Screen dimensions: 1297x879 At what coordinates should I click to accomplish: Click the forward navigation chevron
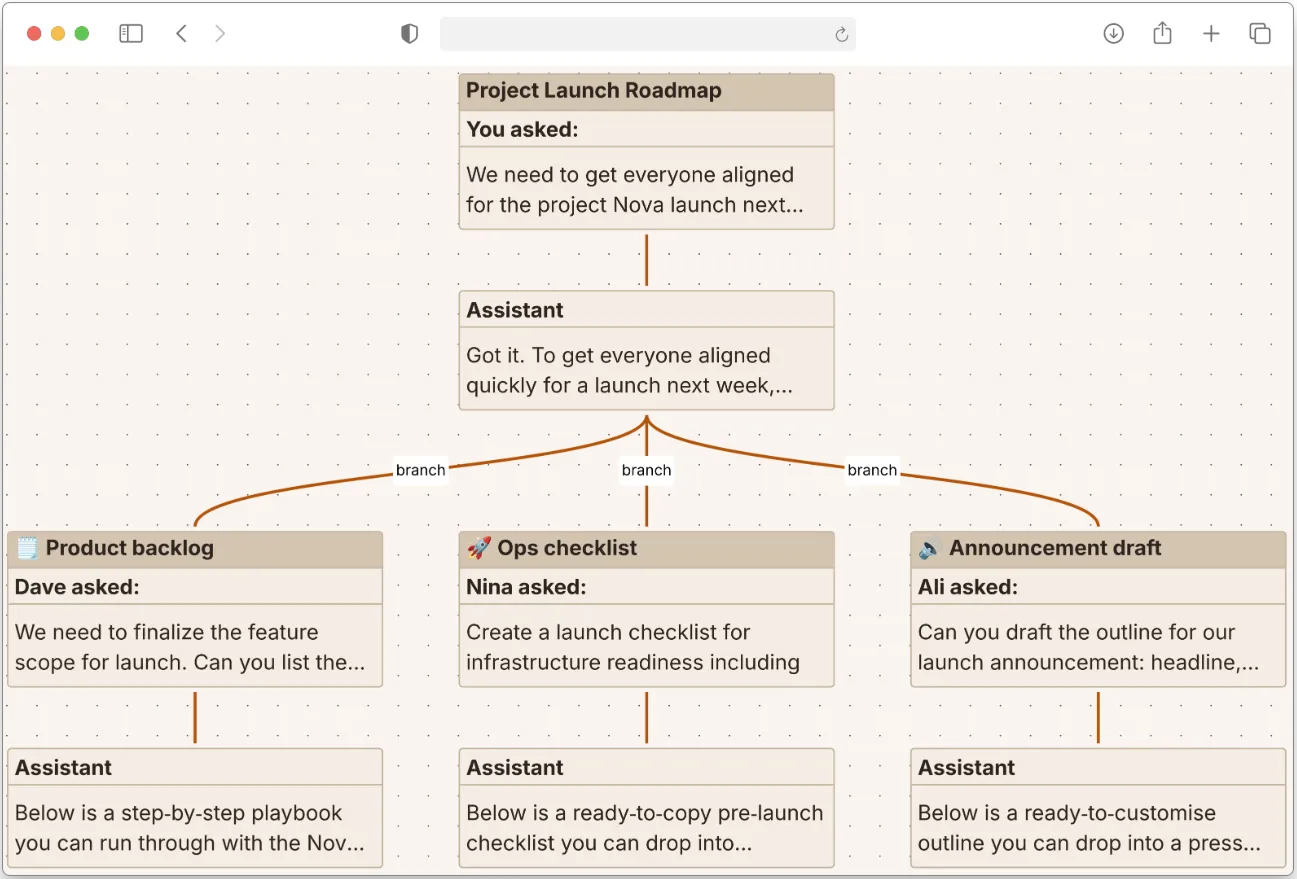click(220, 32)
